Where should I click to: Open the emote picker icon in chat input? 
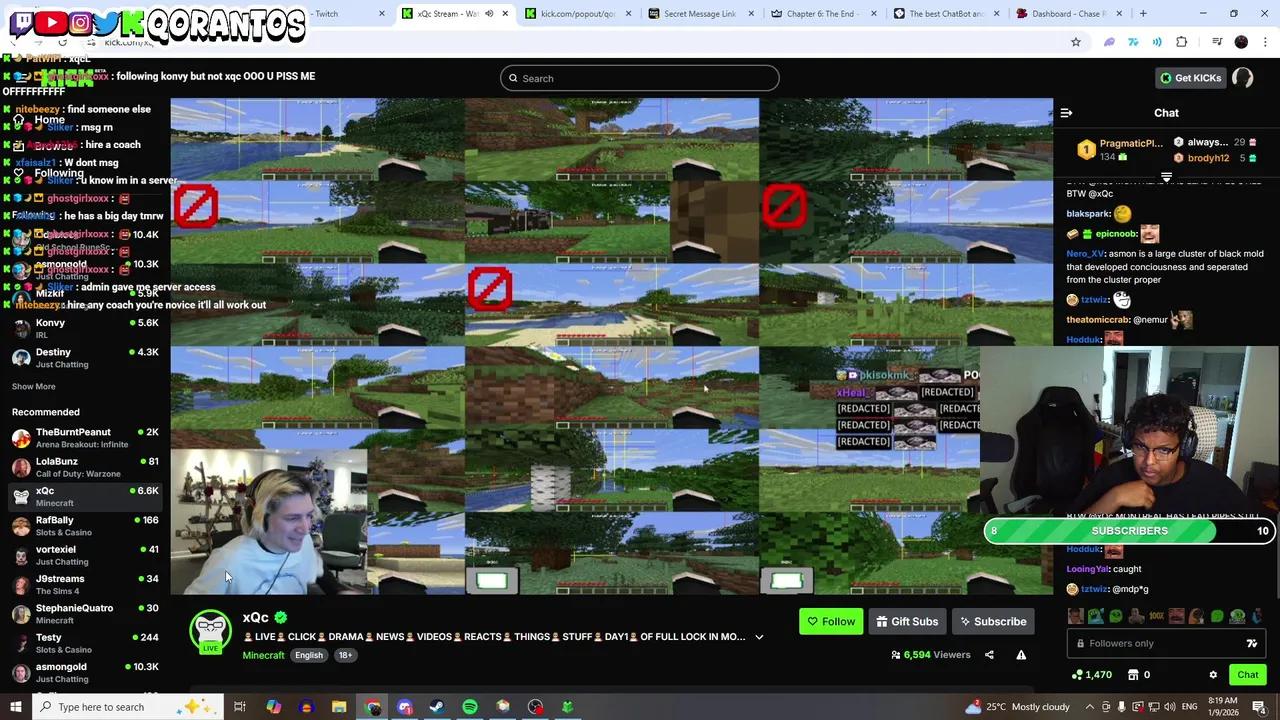1251,644
